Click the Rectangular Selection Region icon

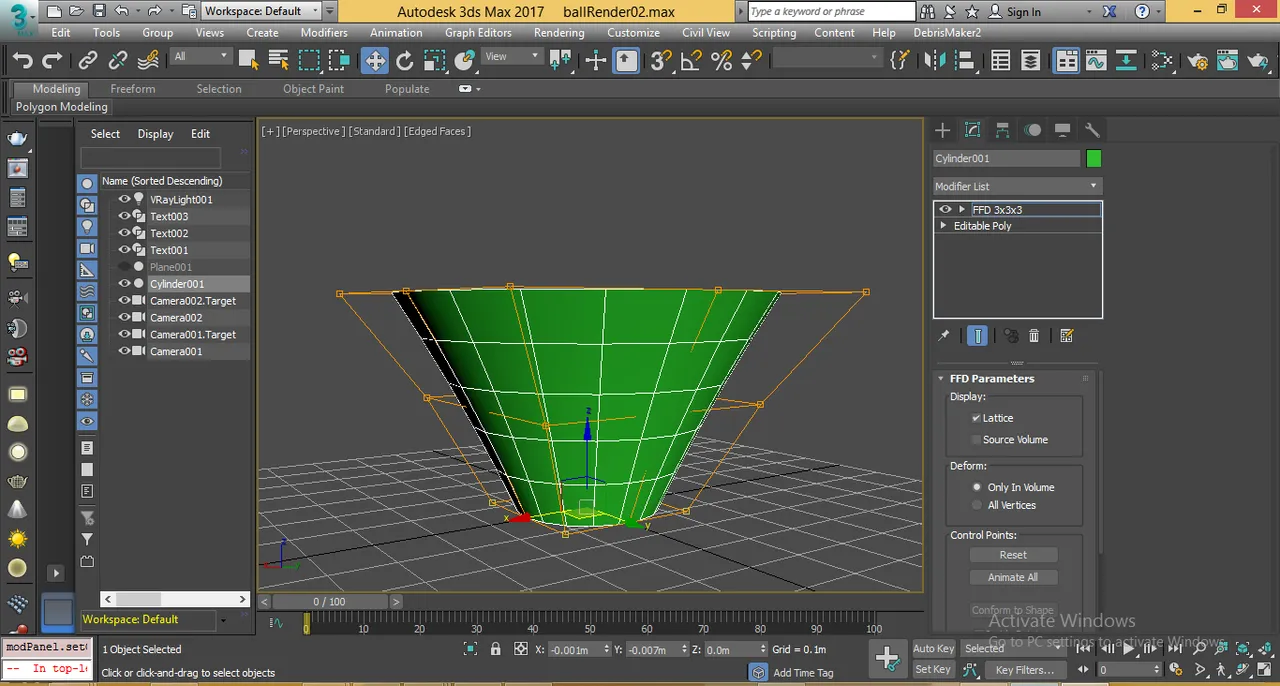pyautogui.click(x=310, y=61)
